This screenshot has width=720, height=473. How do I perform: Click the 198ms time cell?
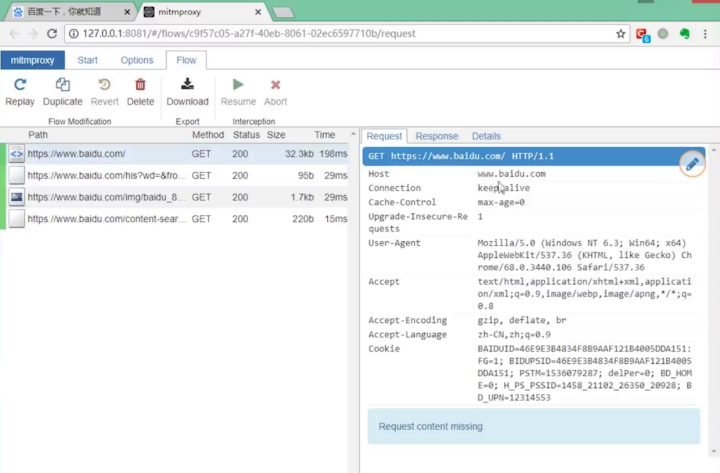point(333,154)
